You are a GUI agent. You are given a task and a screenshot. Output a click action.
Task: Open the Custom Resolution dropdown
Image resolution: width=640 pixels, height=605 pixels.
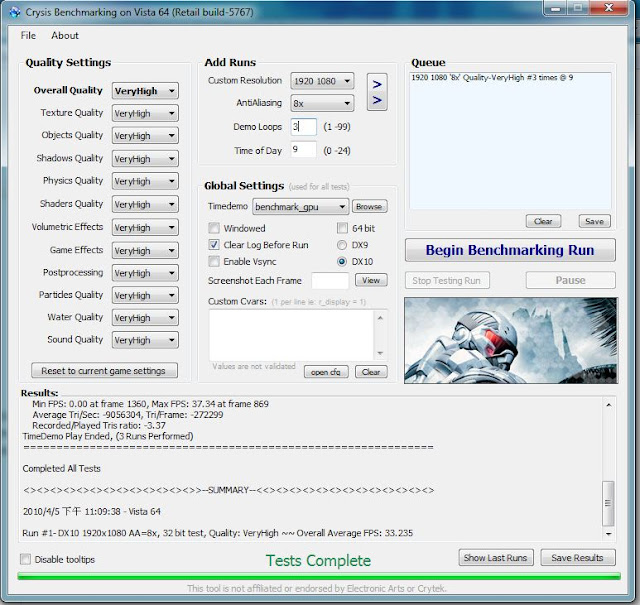pyautogui.click(x=322, y=81)
